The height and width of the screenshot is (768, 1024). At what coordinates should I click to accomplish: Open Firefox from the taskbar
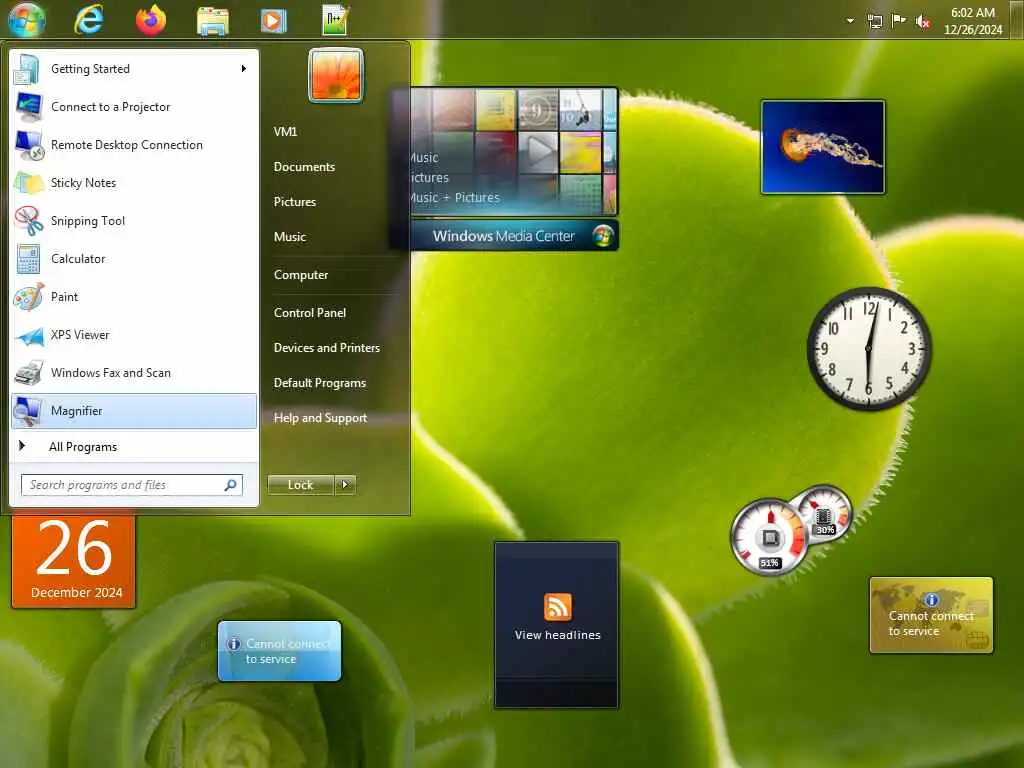(151, 20)
